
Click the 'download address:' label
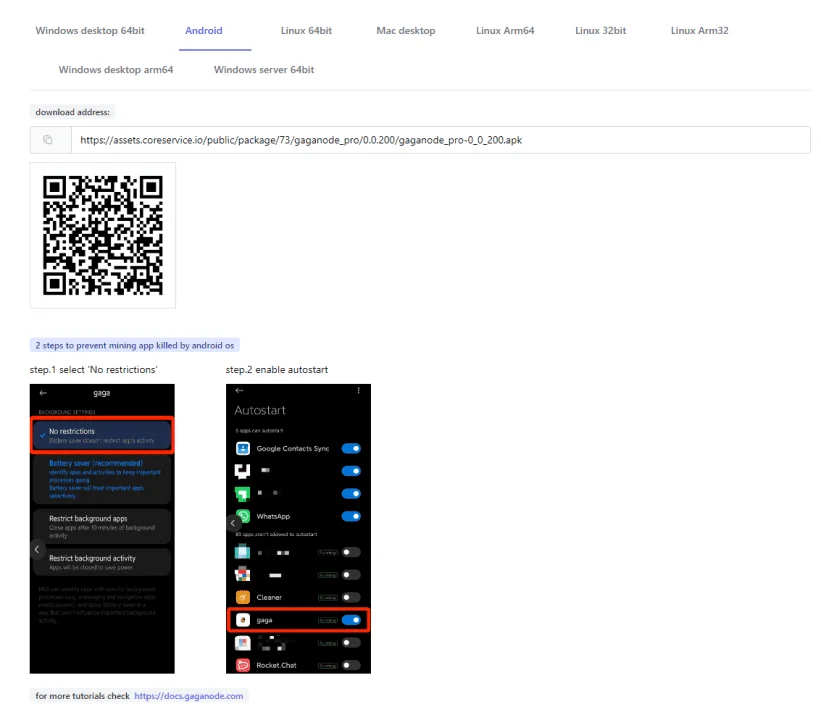point(72,112)
